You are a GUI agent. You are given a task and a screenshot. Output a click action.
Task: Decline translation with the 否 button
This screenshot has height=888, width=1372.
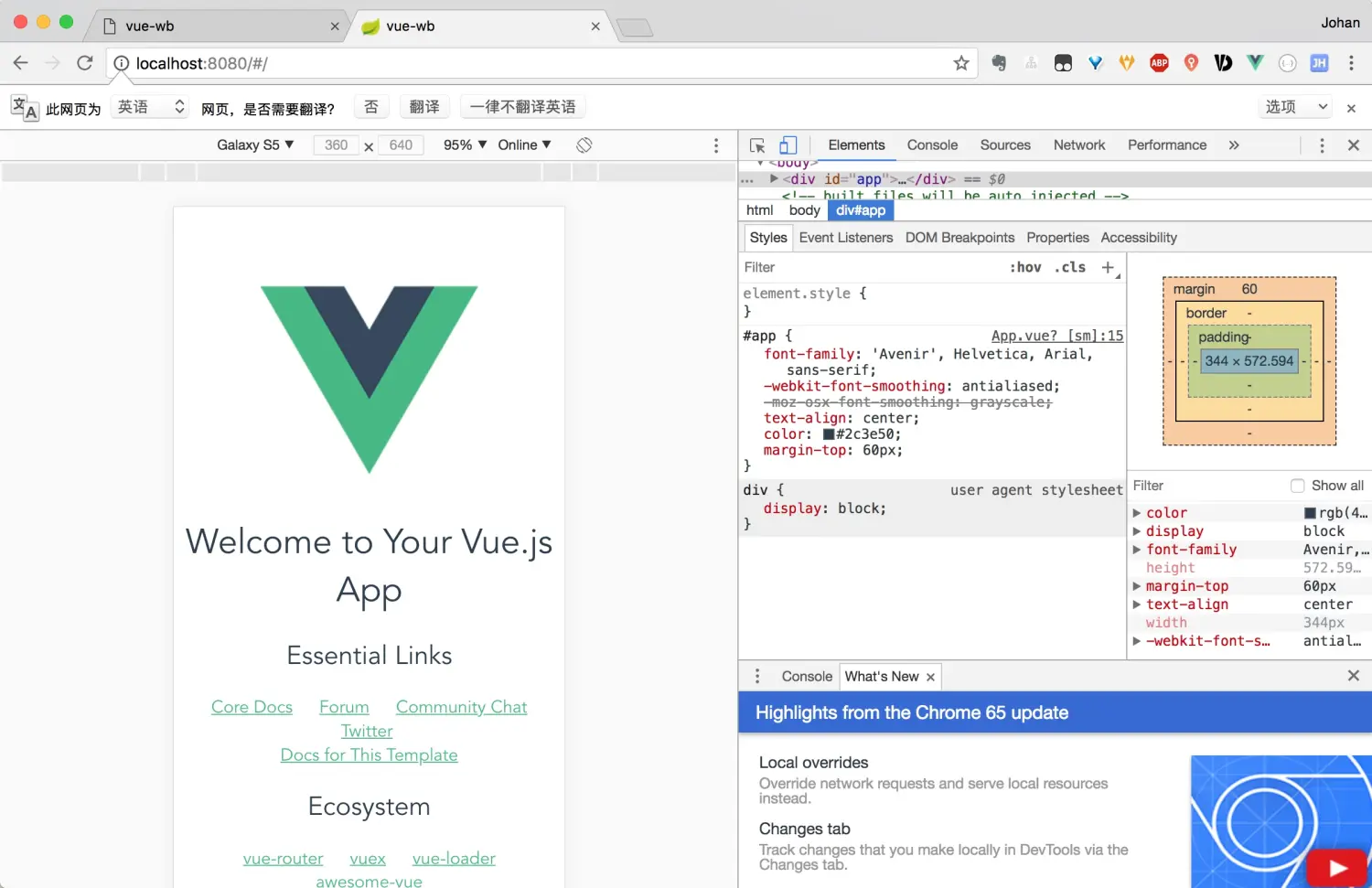(371, 107)
